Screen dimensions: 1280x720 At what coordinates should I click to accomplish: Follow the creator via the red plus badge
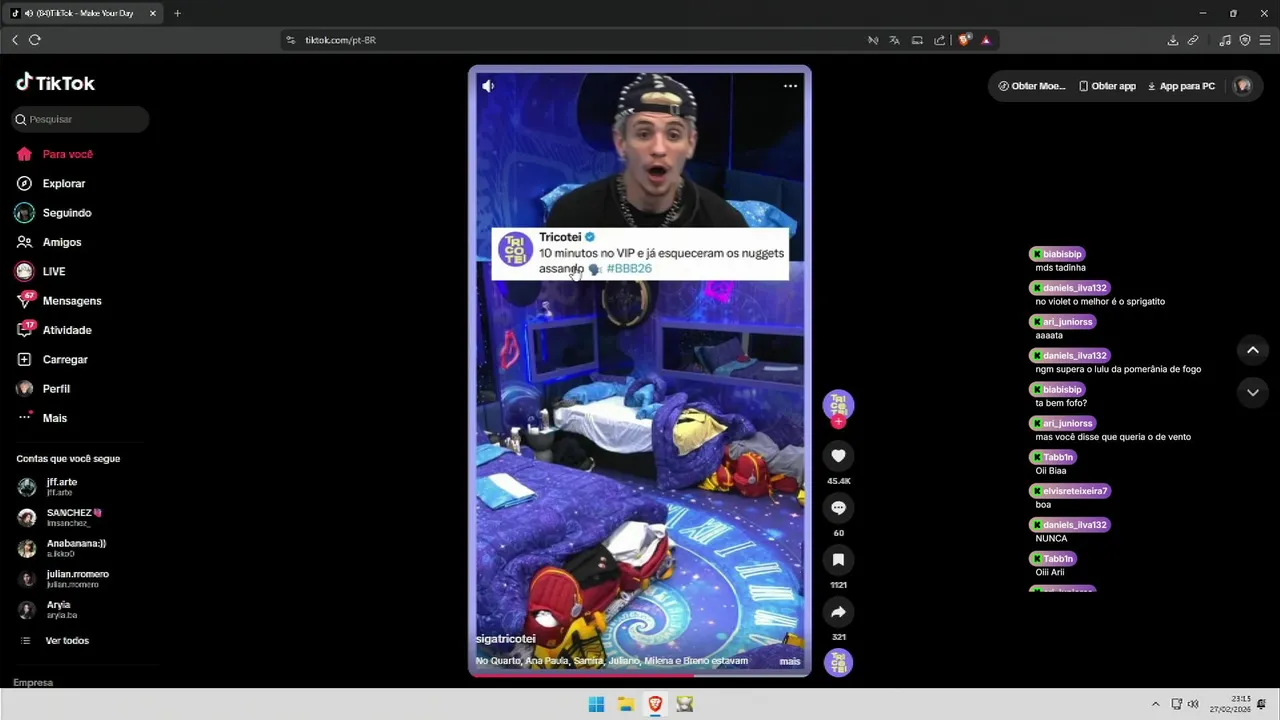tap(838, 422)
